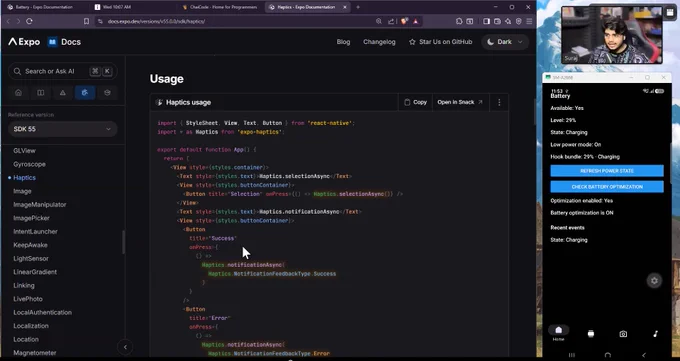680x361 pixels.
Task: Open the Learn icon in docs sidebar
Action: pos(107,92)
